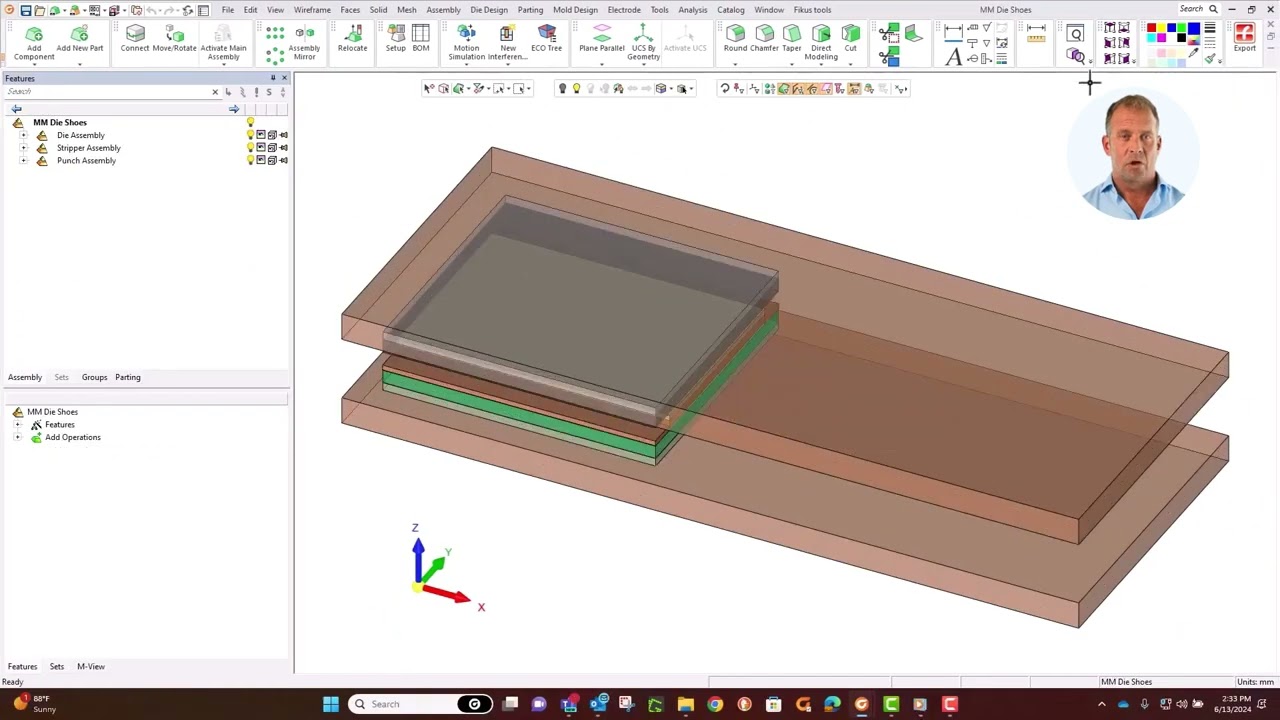This screenshot has height=720, width=1280.
Task: Toggle visibility bulb for Stripper Assembly
Action: click(250, 148)
